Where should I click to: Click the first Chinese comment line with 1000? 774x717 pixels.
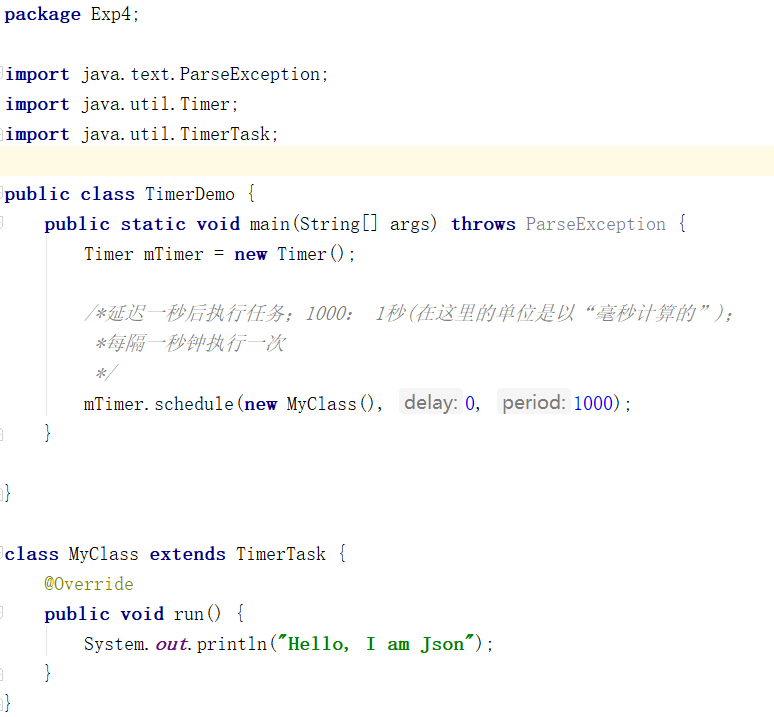tap(409, 313)
